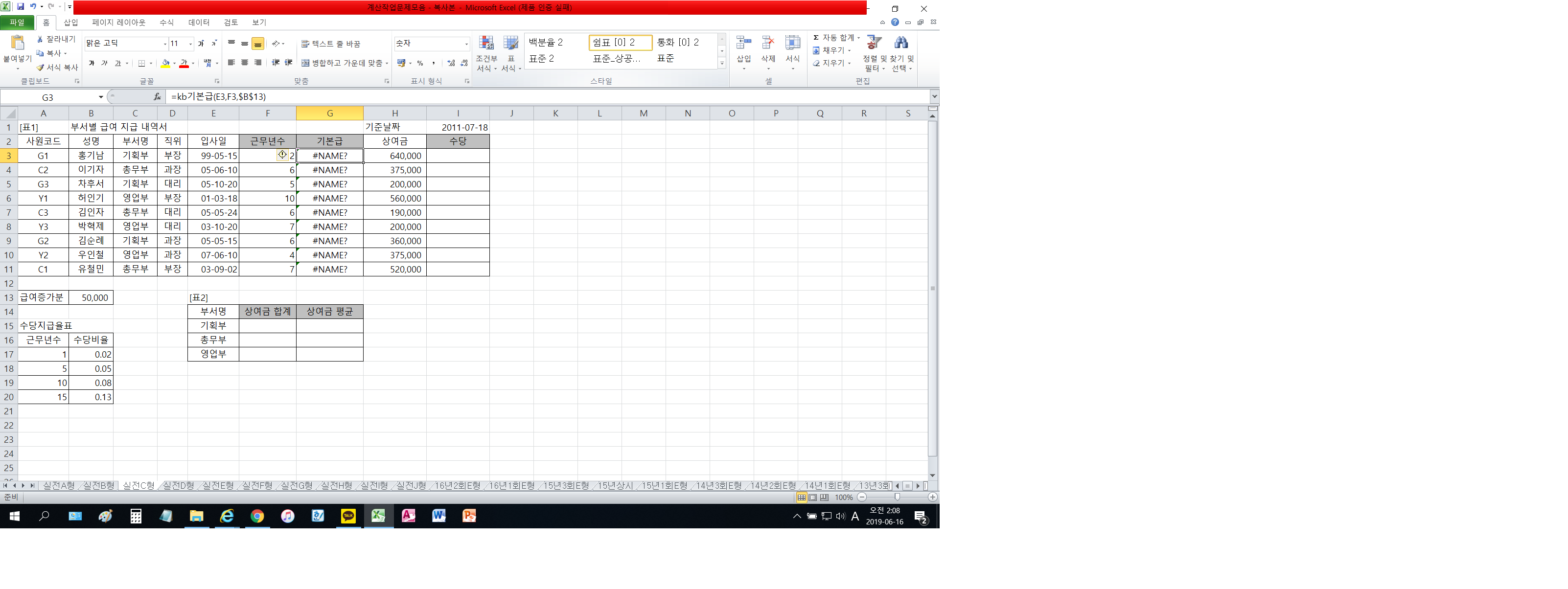Open the number format dropdown showing 숫자

pos(466,44)
